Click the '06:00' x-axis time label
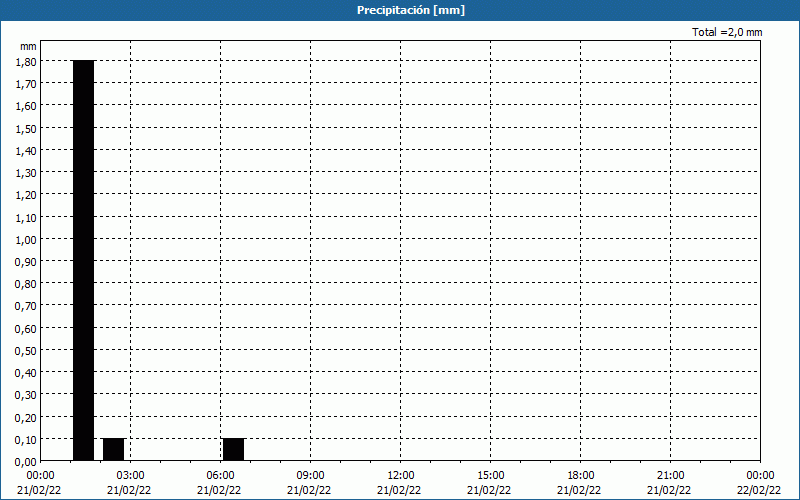Screen dimensions: 800x500 [220, 476]
